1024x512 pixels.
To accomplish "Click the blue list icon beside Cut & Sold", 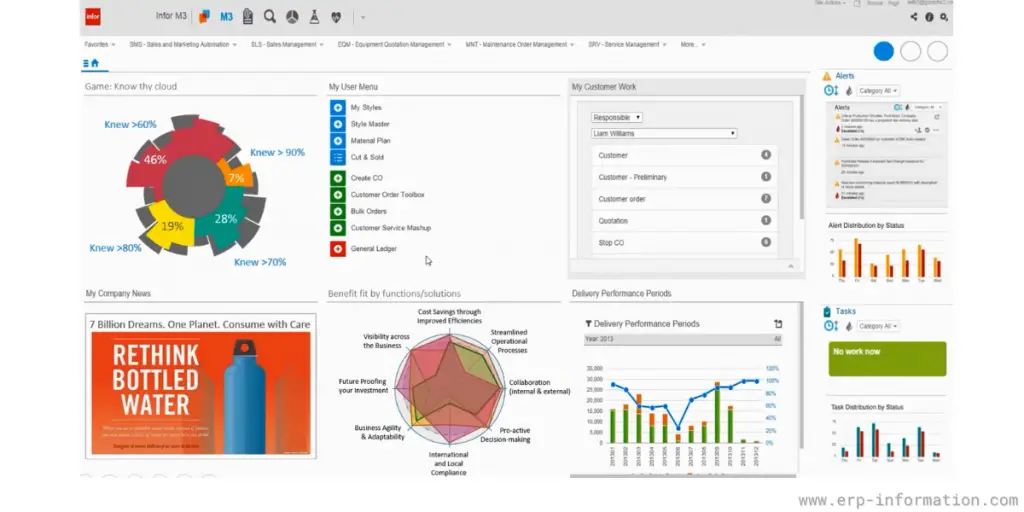I will tap(338, 157).
